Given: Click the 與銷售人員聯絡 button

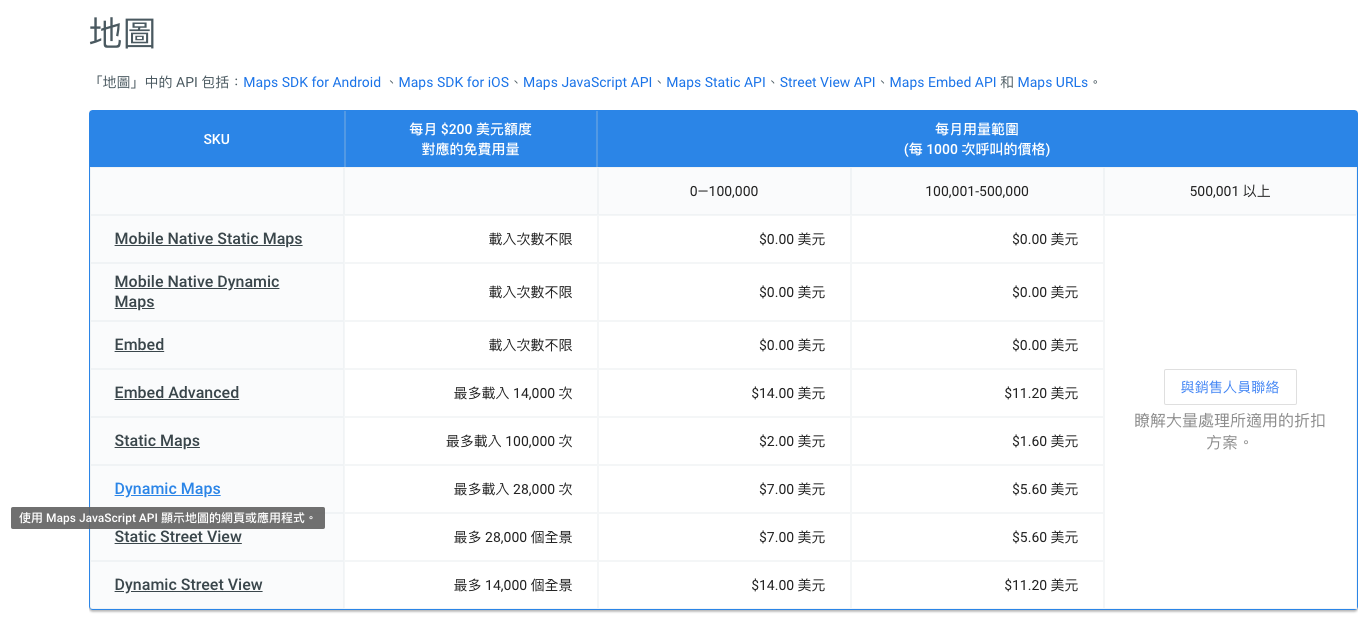Looking at the screenshot, I should (1230, 387).
